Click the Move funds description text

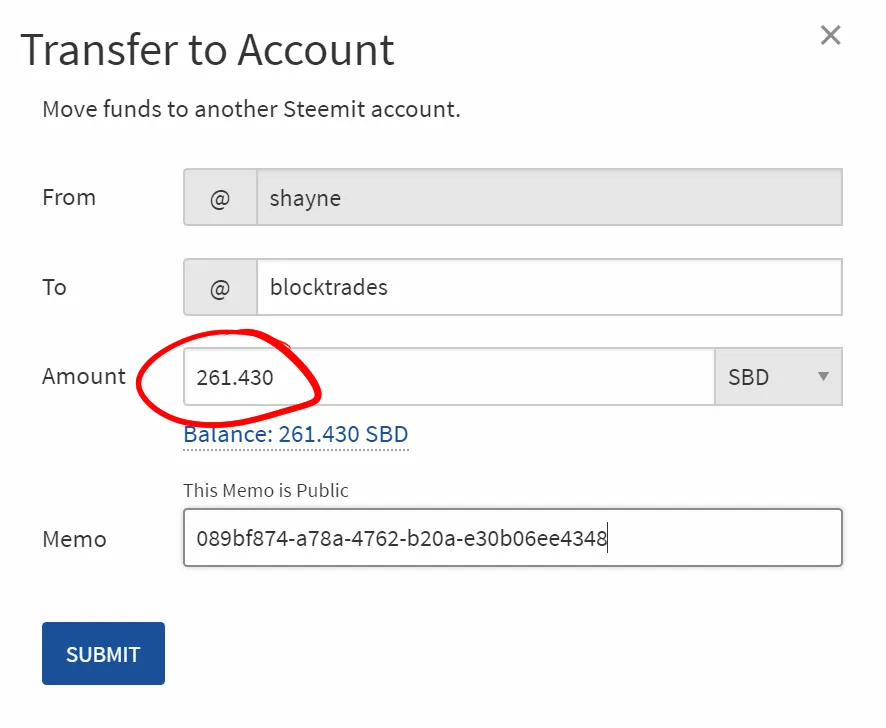coord(251,109)
